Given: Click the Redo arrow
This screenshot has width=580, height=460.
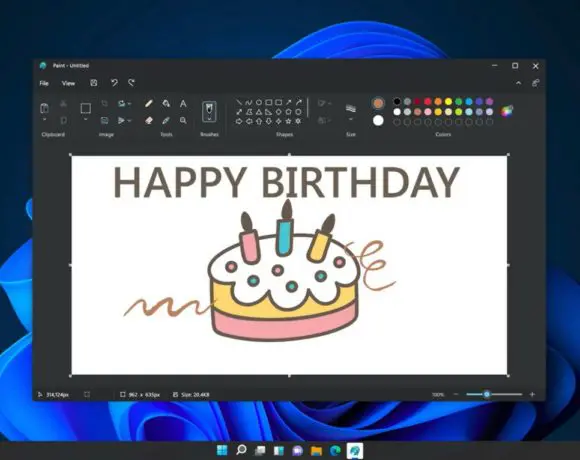Looking at the screenshot, I should click(x=131, y=83).
